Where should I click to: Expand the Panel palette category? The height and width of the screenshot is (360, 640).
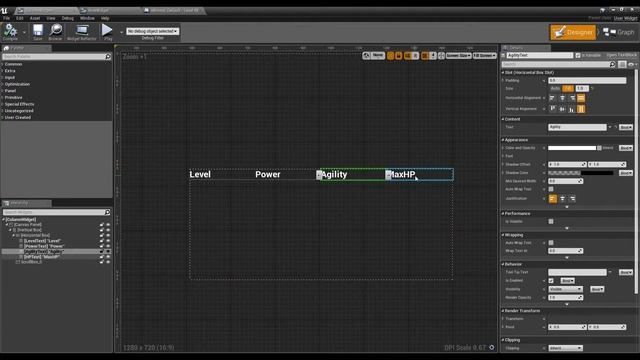pos(10,91)
